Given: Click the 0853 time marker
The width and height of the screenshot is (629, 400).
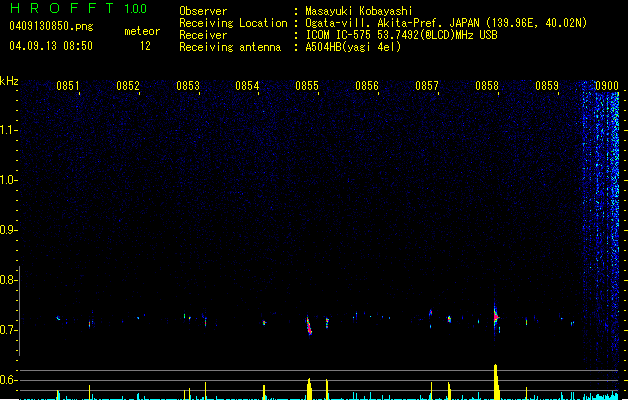Looking at the screenshot, I should point(188,86).
